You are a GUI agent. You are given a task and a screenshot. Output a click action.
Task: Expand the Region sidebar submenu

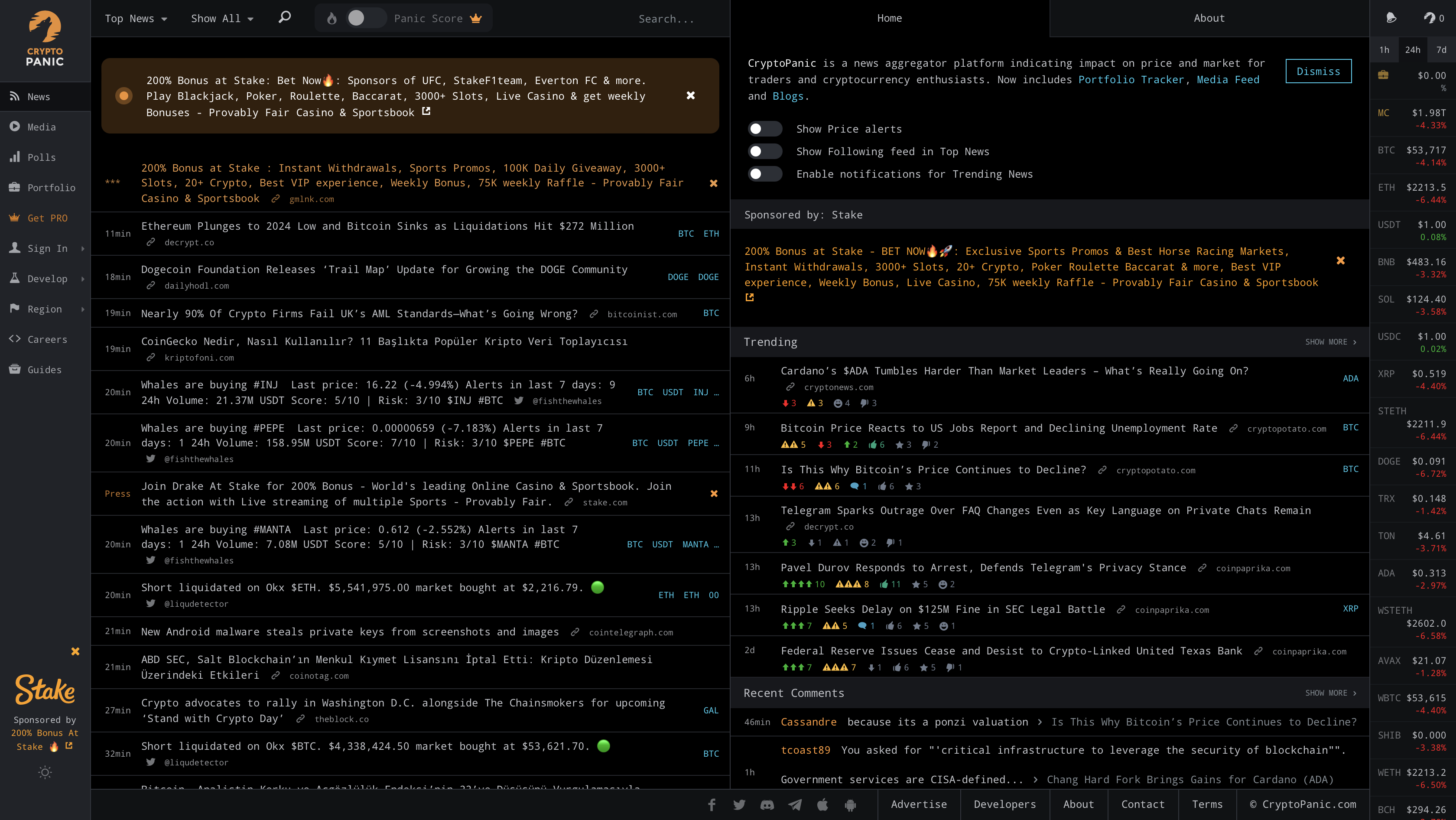coord(45,309)
